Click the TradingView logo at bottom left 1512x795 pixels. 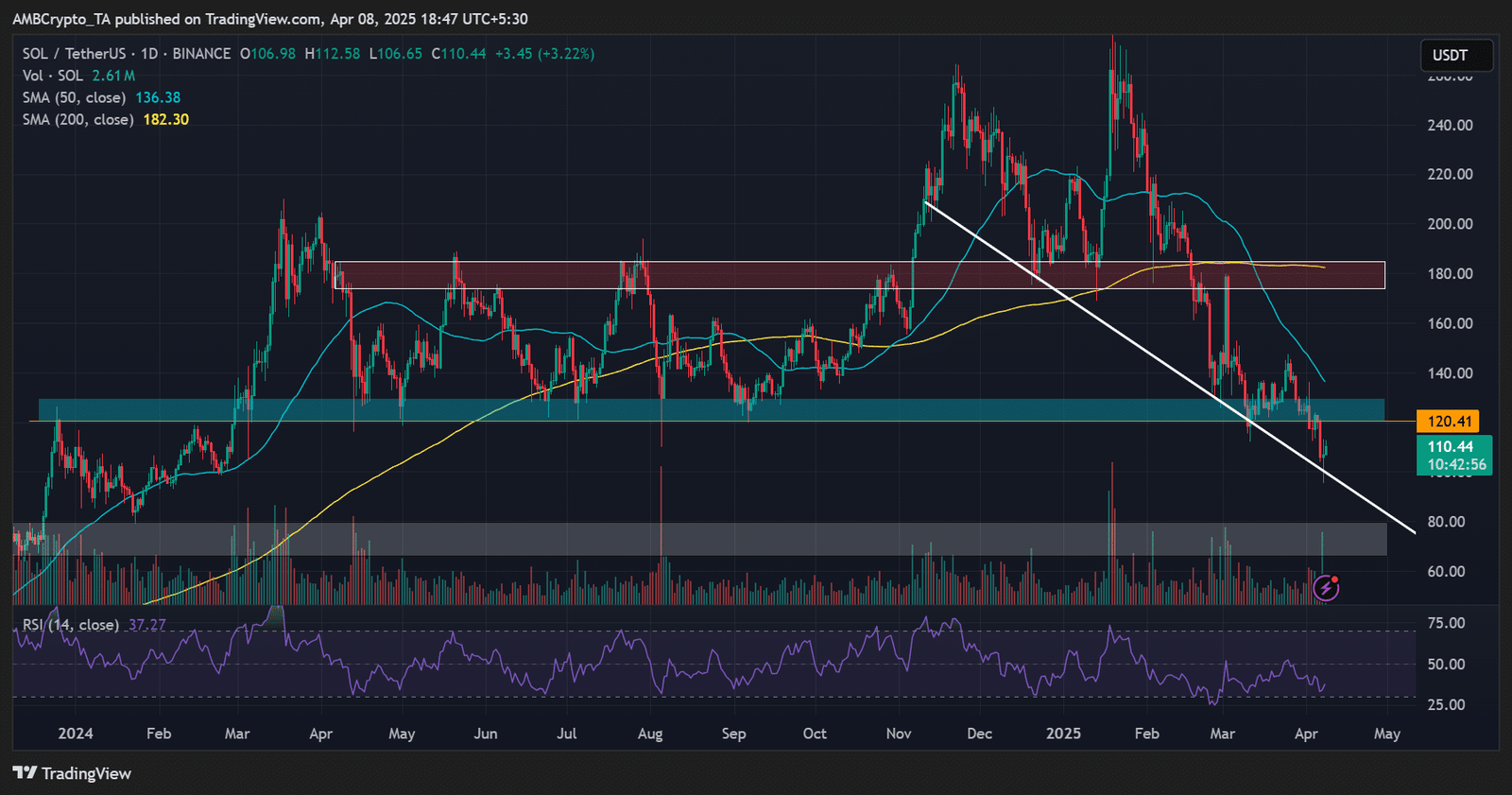point(72,773)
